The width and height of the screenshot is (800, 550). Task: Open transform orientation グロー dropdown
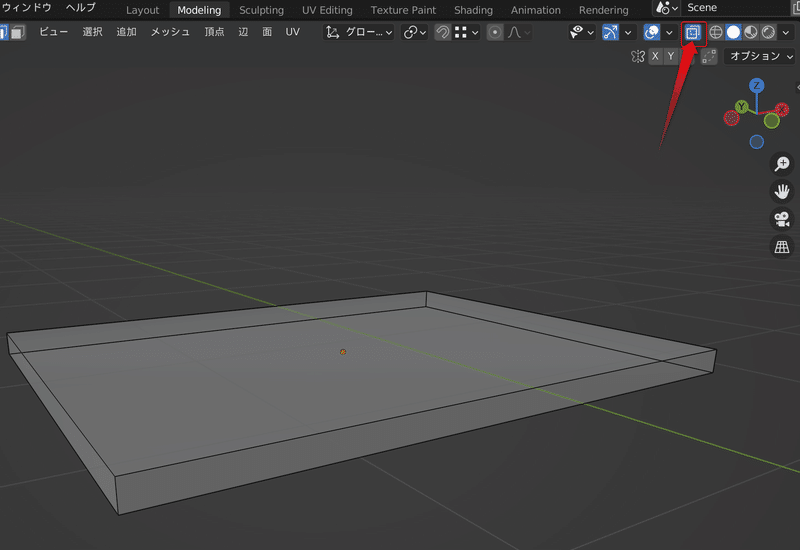coord(359,33)
